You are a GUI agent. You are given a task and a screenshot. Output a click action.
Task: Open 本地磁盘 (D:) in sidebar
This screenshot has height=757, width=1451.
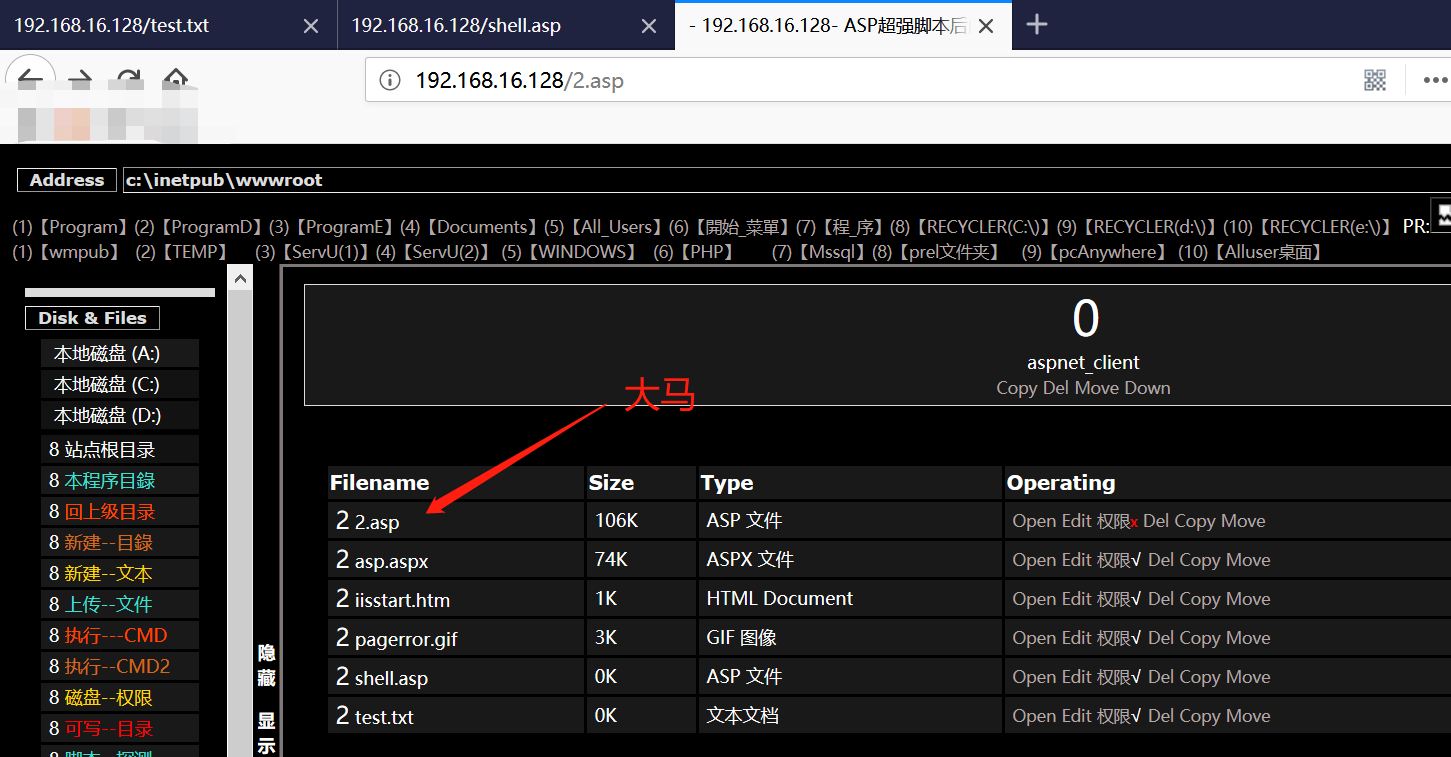pos(119,416)
